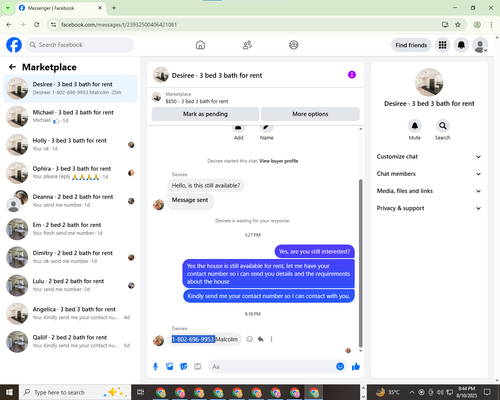The height and width of the screenshot is (400, 500).
Task: Click the highlighted phone number 1-802-696-9953
Action: [x=193, y=339]
